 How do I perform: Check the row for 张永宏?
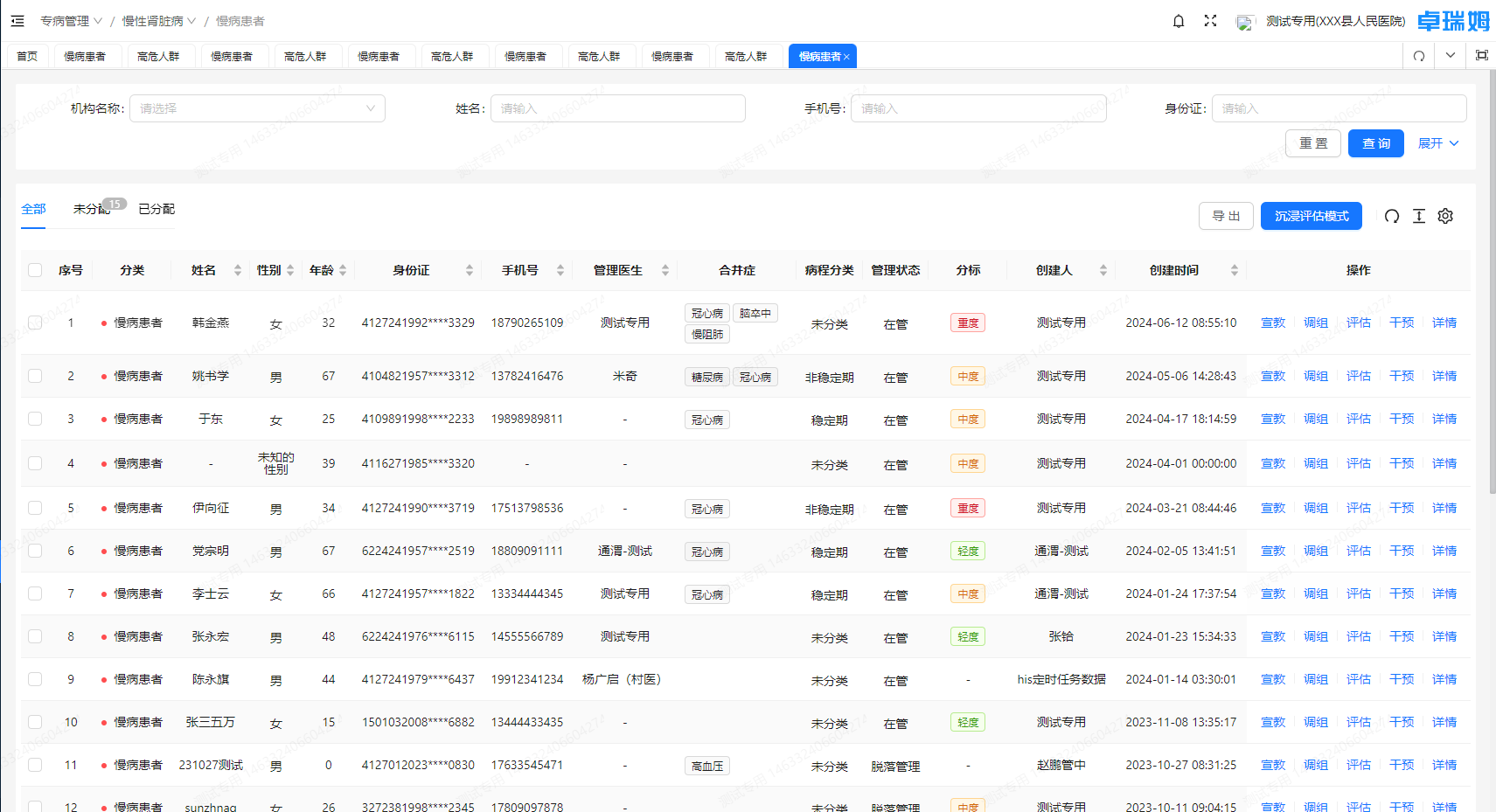[35, 636]
